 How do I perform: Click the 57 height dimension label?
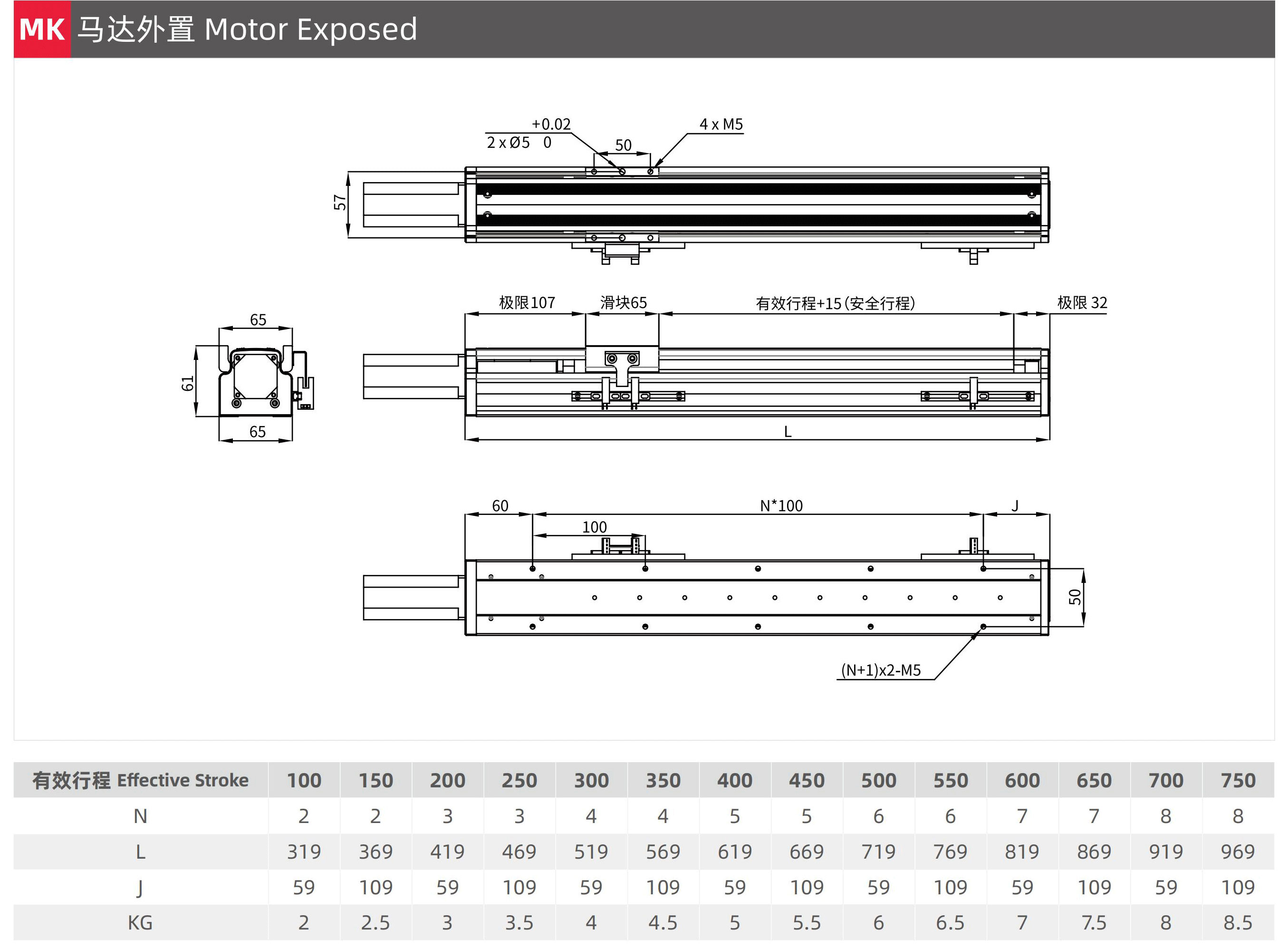(x=340, y=202)
